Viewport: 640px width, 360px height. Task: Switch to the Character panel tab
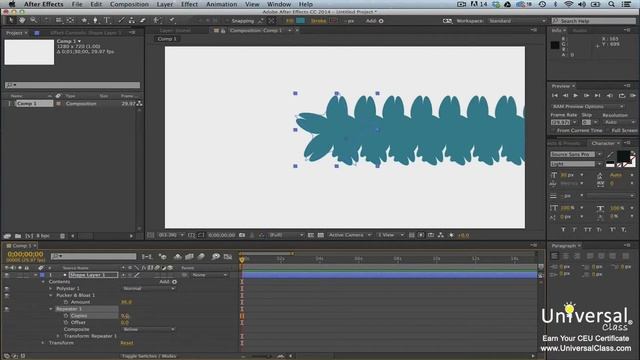[603, 143]
